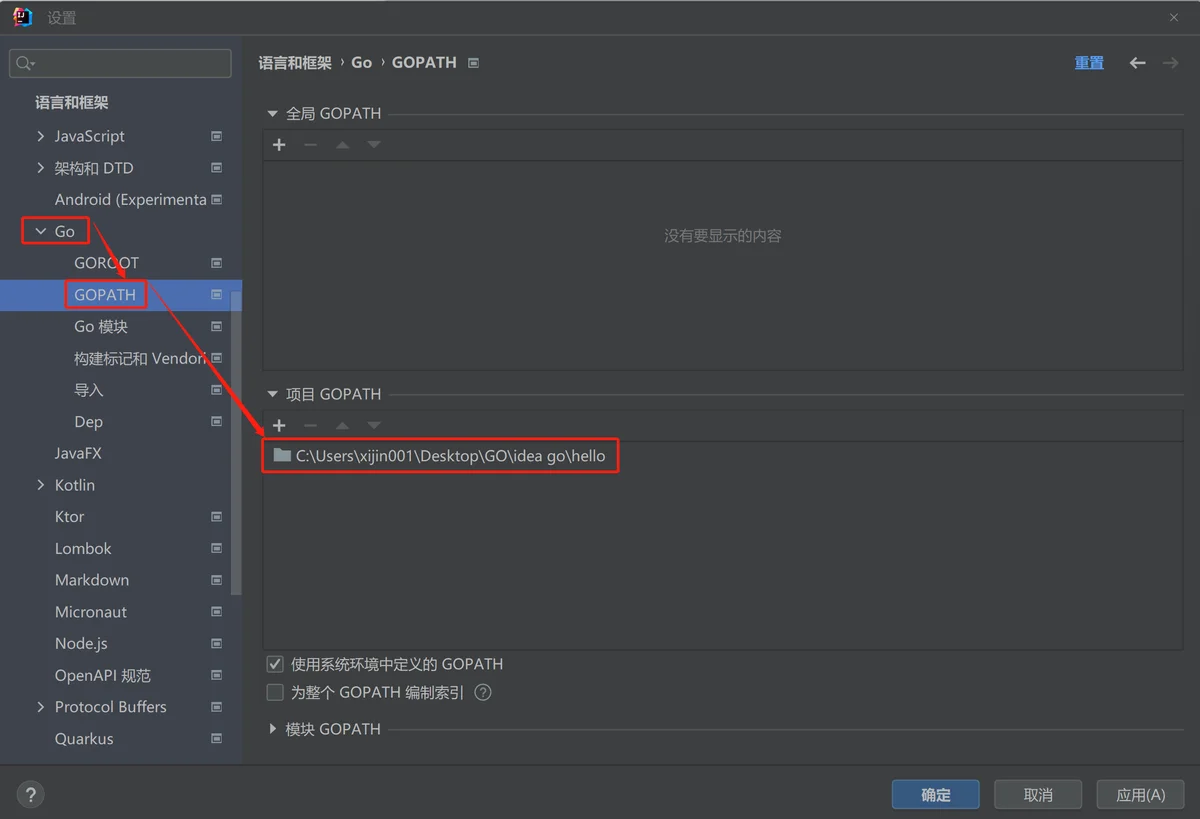Uncheck 使用系统环境中定义的 GOPATH
The height and width of the screenshot is (819, 1200).
coord(275,664)
